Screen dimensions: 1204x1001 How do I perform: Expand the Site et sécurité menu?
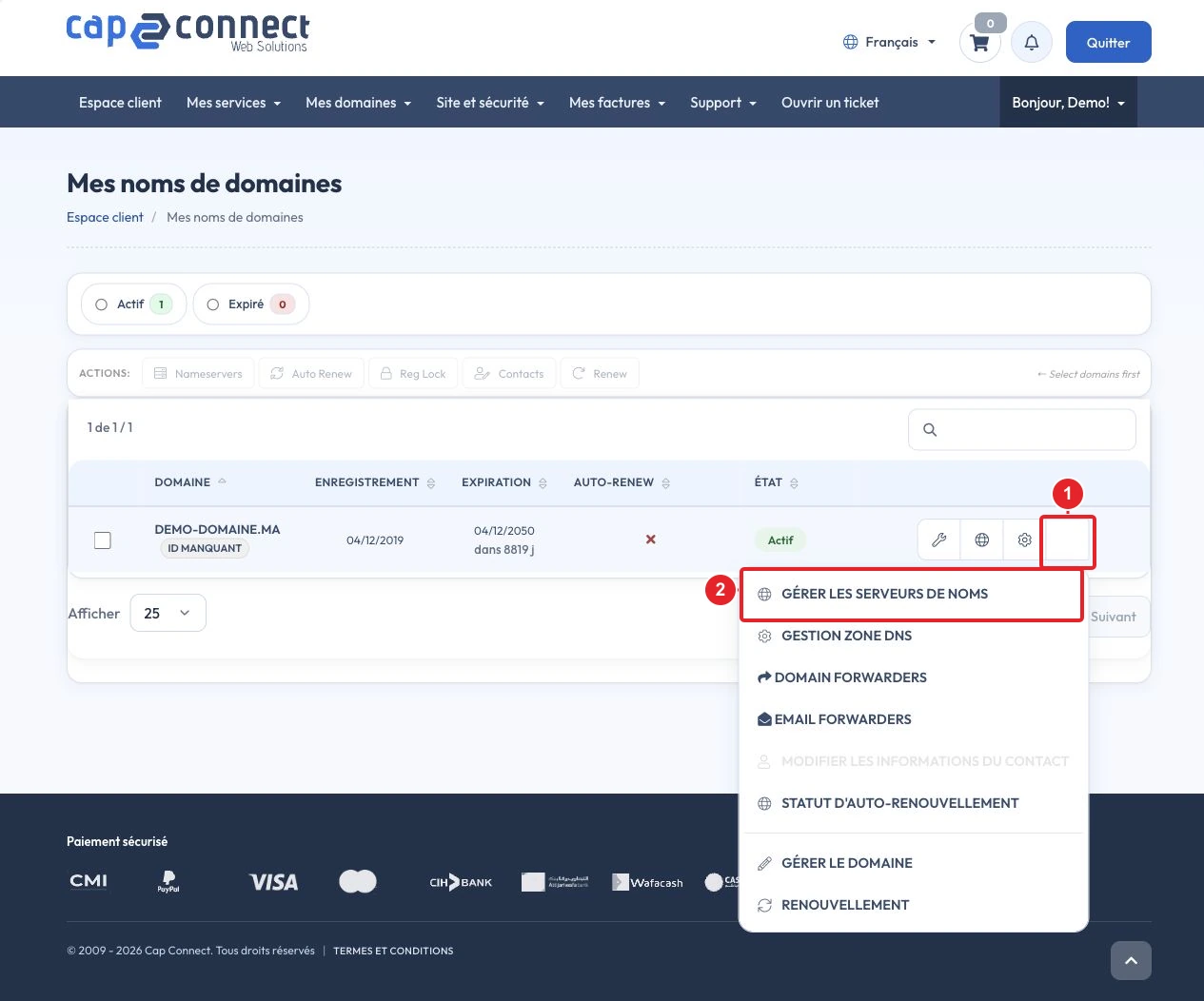(x=490, y=103)
